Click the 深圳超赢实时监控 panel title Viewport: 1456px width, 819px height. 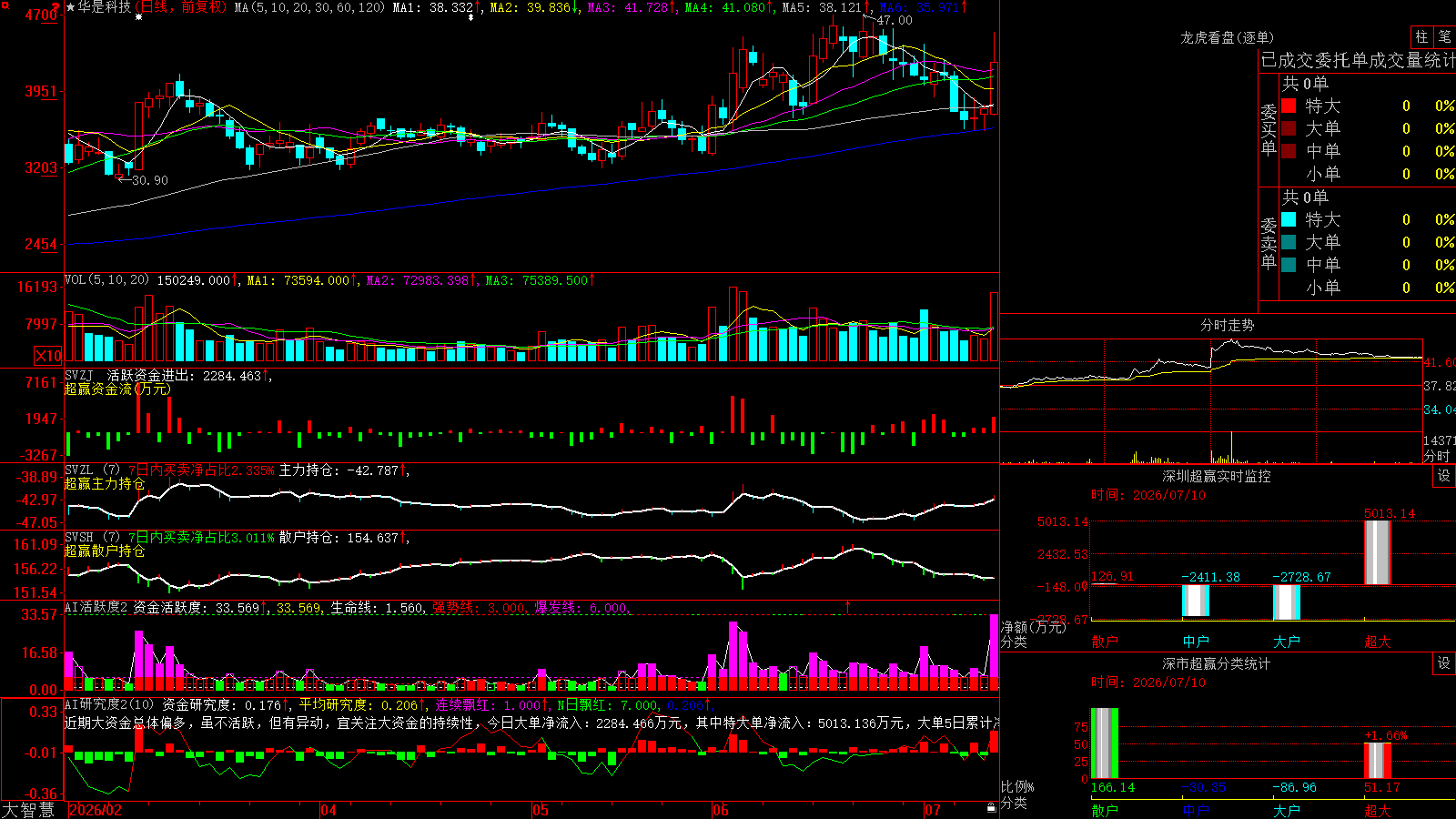click(1217, 476)
